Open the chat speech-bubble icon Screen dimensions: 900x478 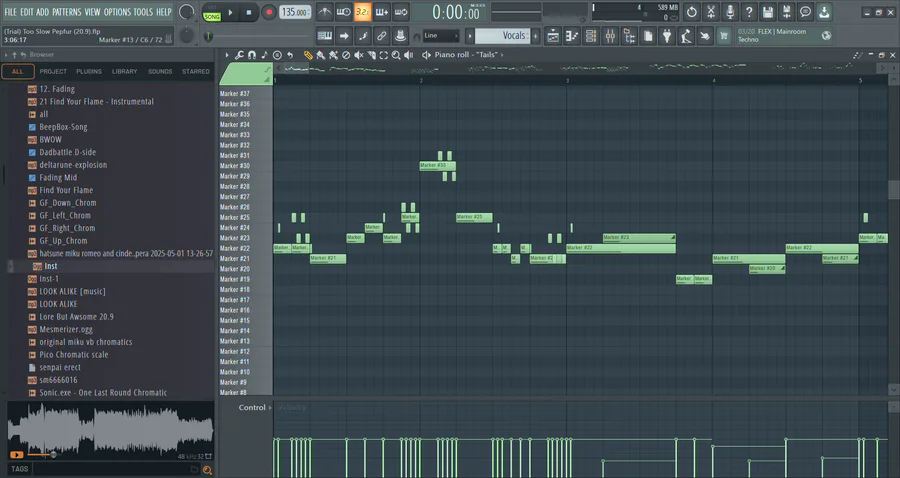click(805, 11)
